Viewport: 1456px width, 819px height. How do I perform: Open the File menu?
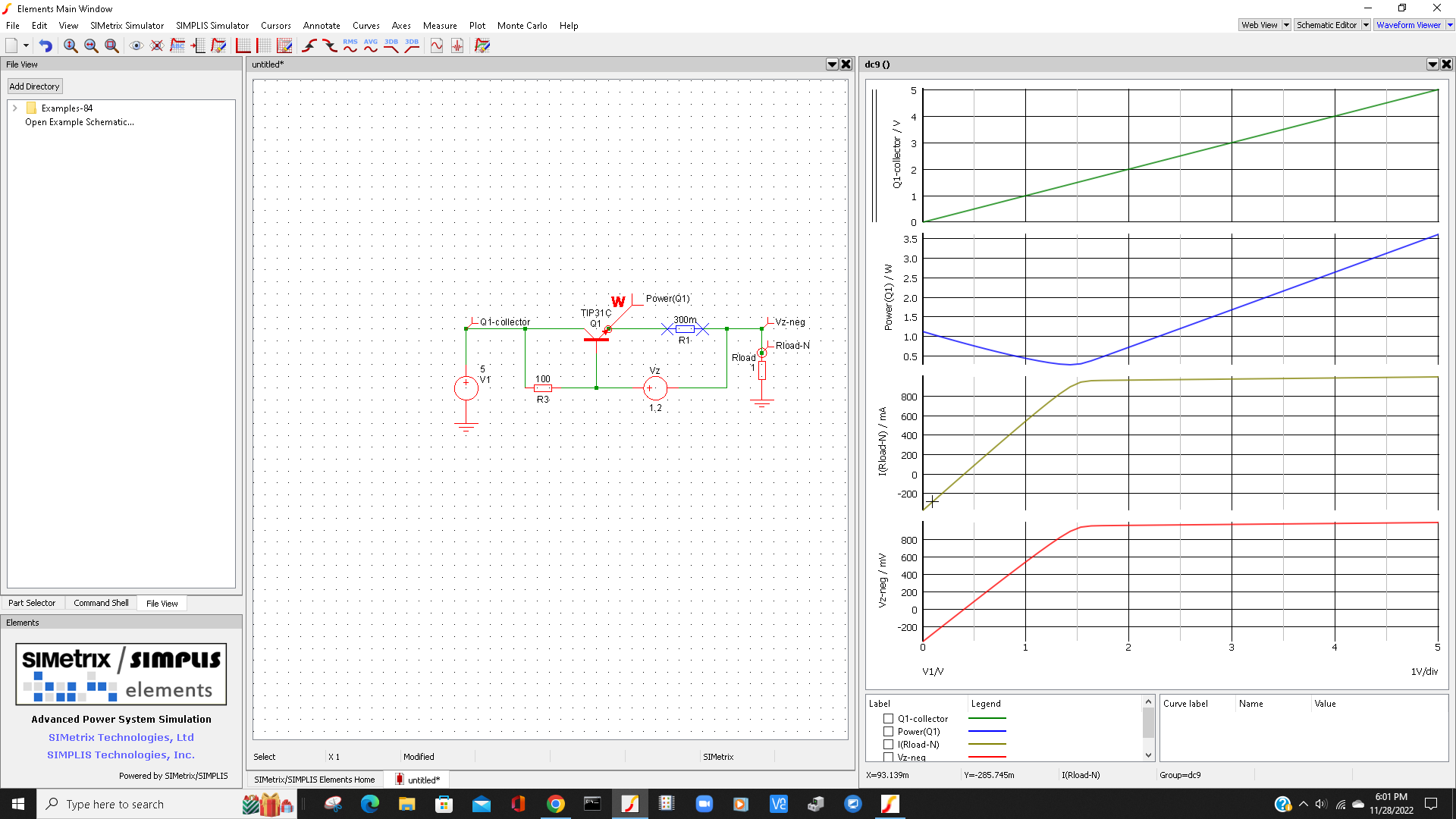[13, 25]
